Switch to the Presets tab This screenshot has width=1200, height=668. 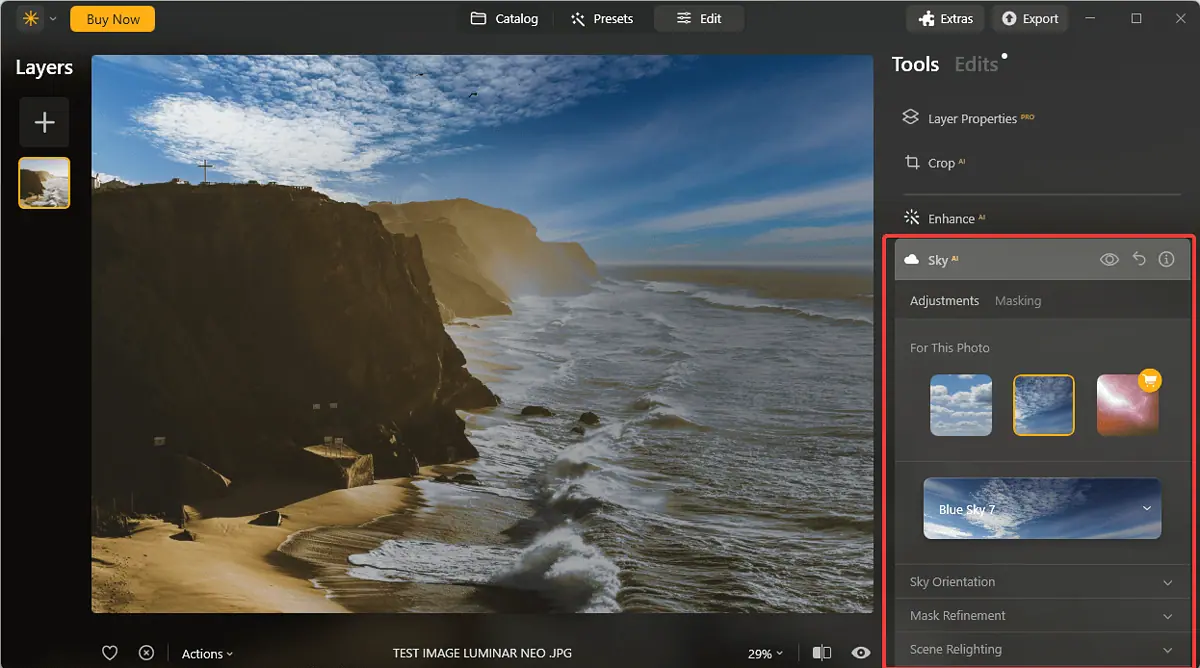tap(602, 18)
